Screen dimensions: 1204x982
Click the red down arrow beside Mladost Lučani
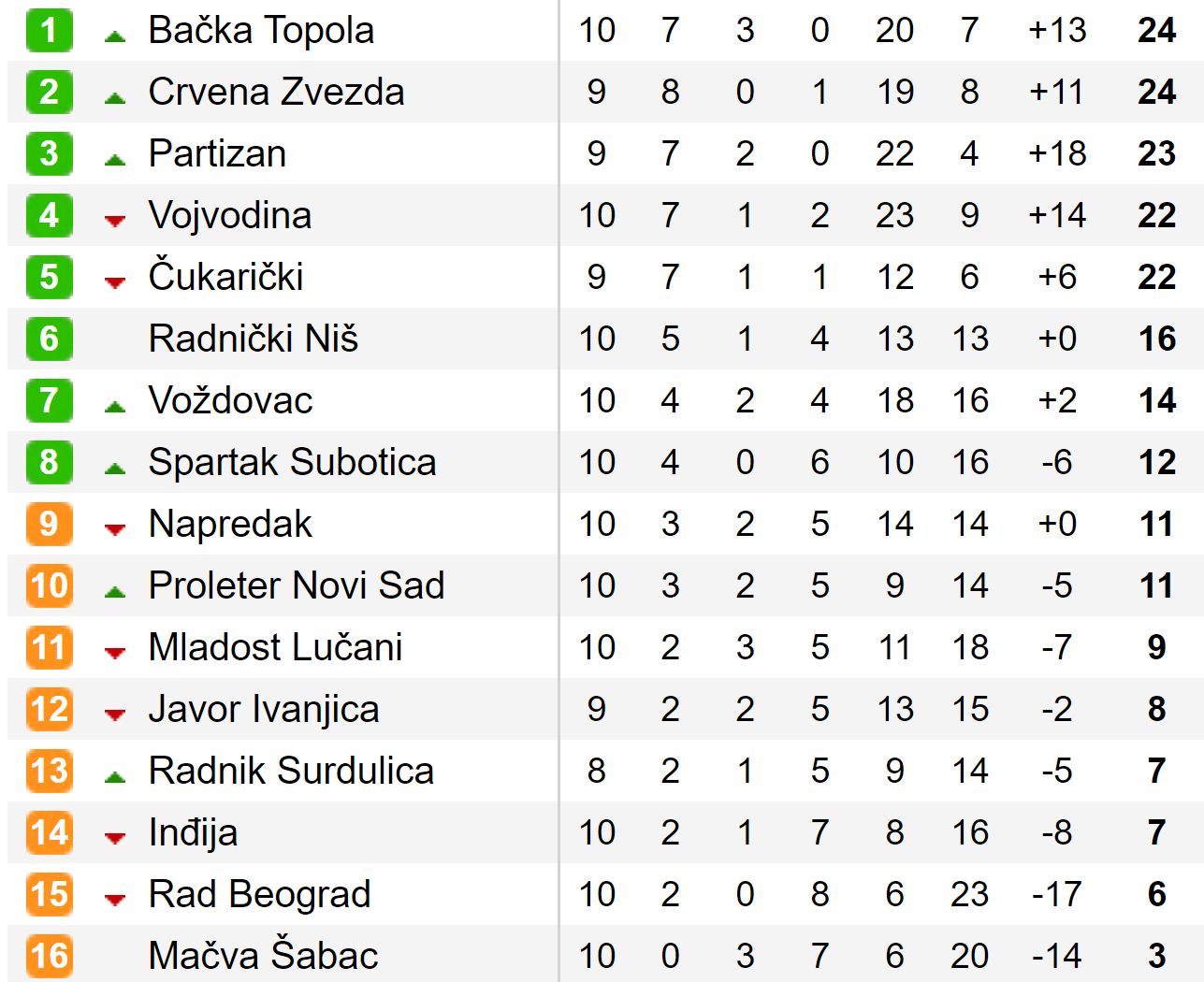pos(115,653)
